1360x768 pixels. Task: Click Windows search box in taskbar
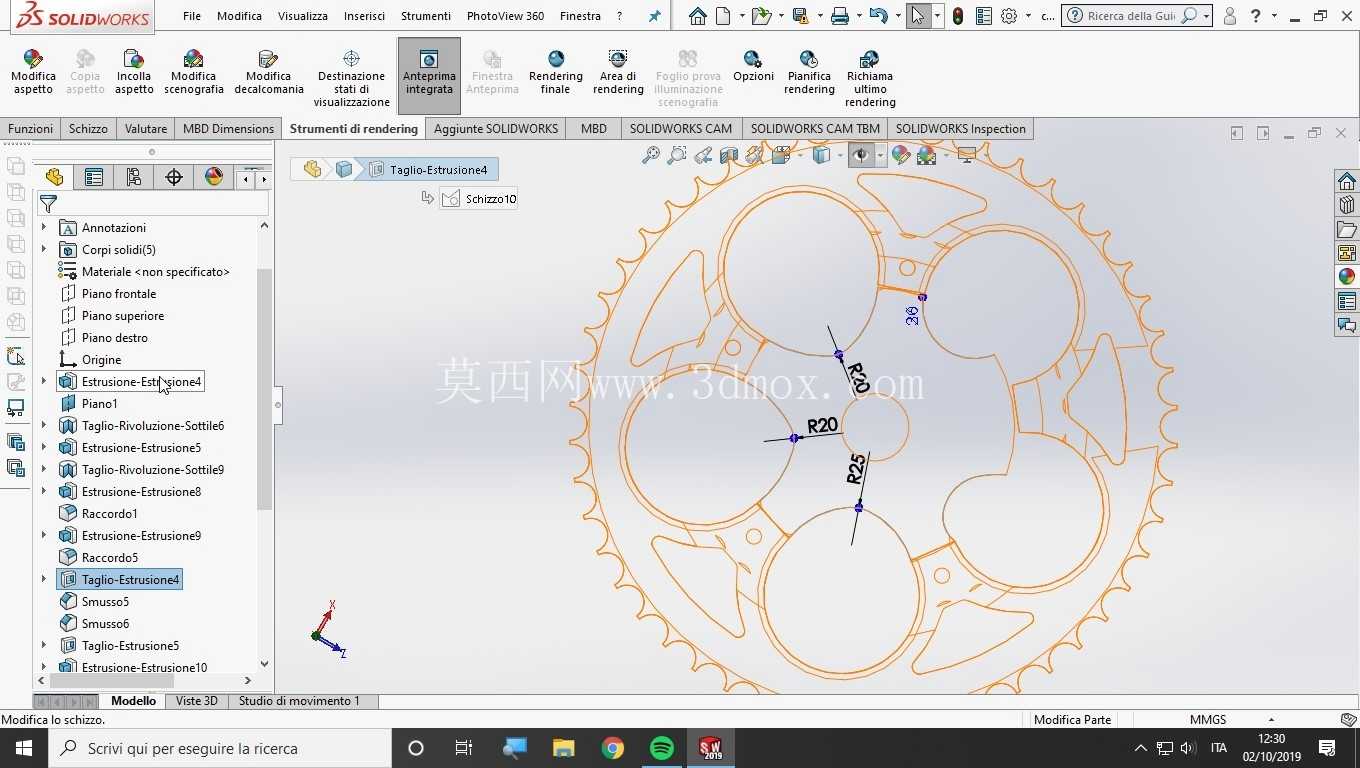pyautogui.click(x=220, y=748)
